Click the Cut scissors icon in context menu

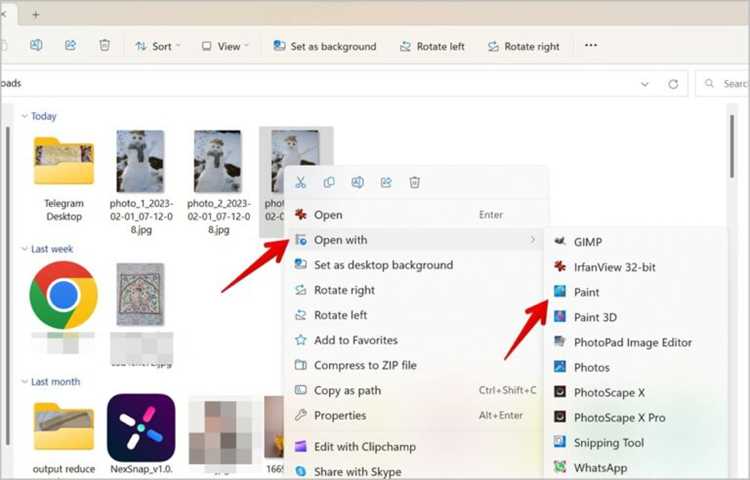click(300, 182)
